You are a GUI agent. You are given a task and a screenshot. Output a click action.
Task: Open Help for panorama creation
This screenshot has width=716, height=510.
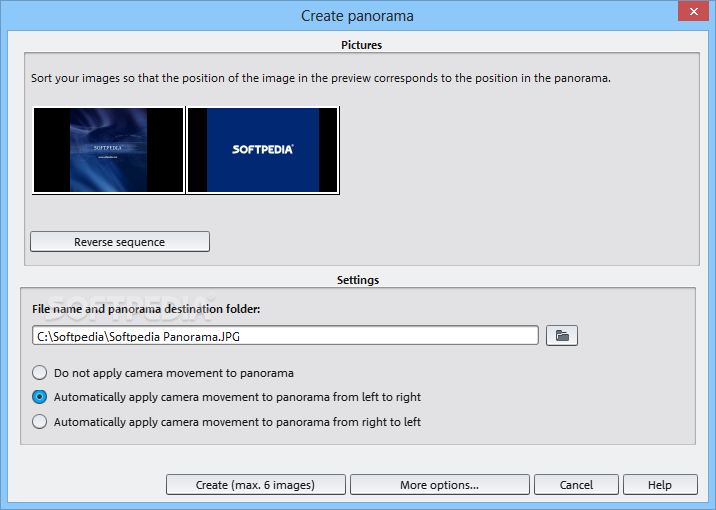(x=660, y=484)
